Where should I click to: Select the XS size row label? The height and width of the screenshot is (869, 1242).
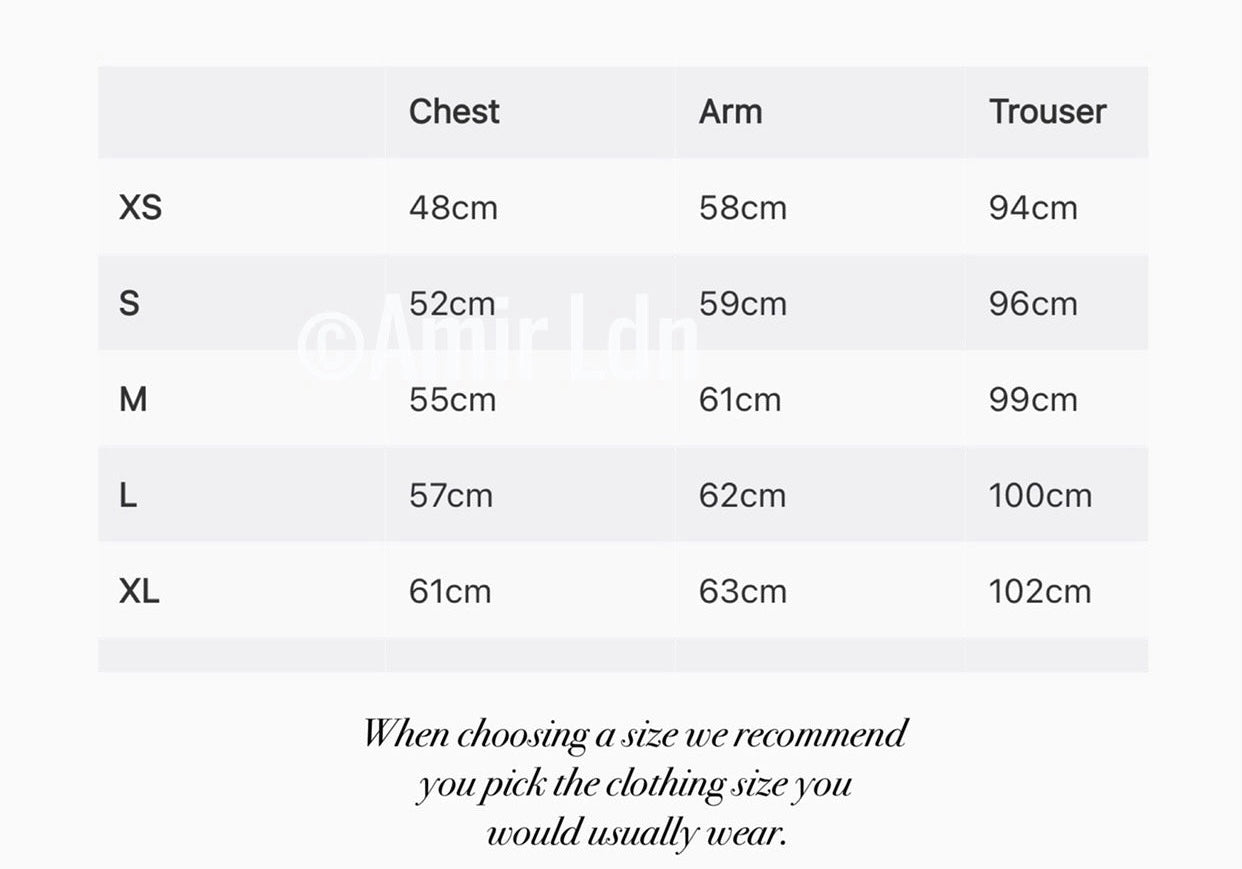coord(140,207)
